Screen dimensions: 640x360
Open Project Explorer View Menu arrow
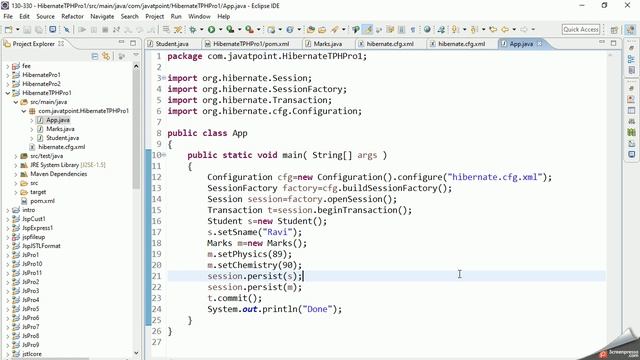[136, 56]
